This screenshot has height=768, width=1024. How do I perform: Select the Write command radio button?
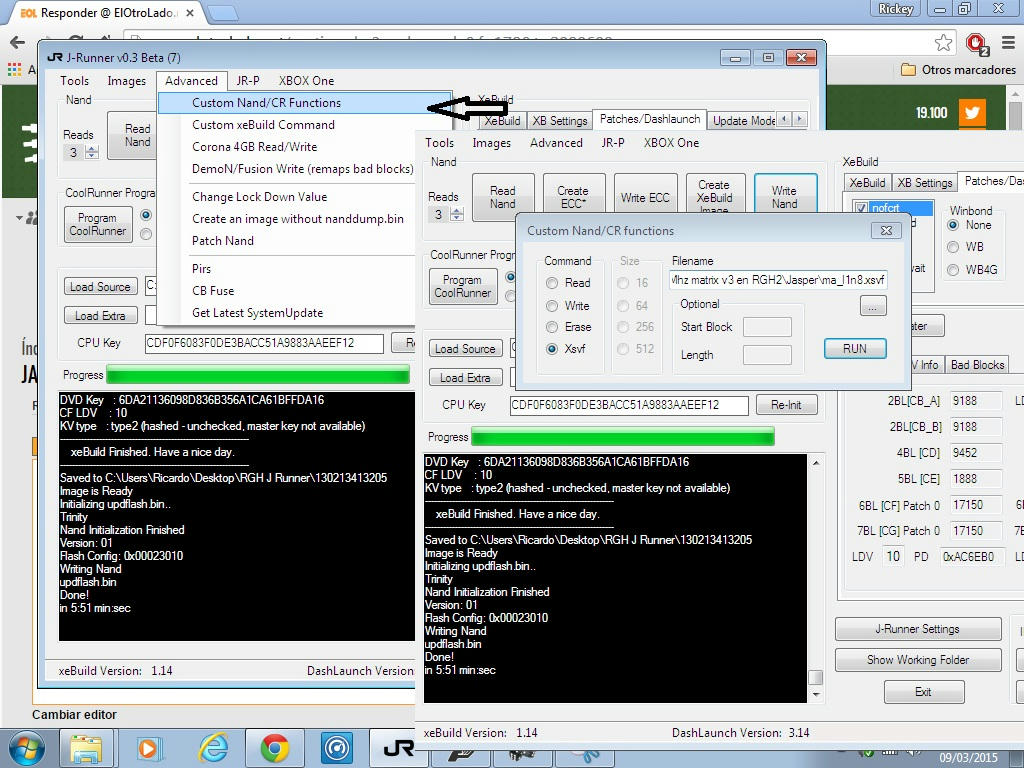pyautogui.click(x=552, y=306)
